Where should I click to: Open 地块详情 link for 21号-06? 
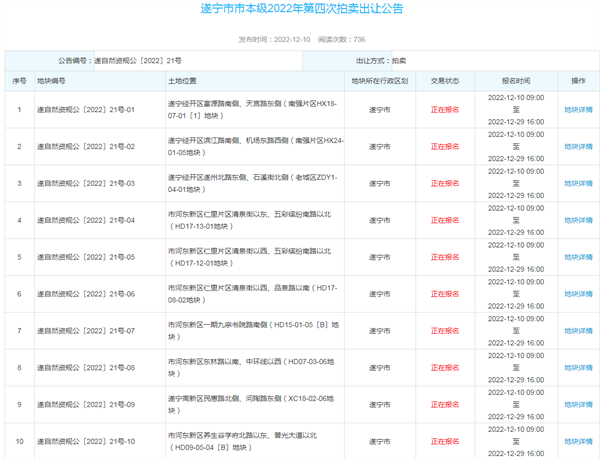[578, 294]
